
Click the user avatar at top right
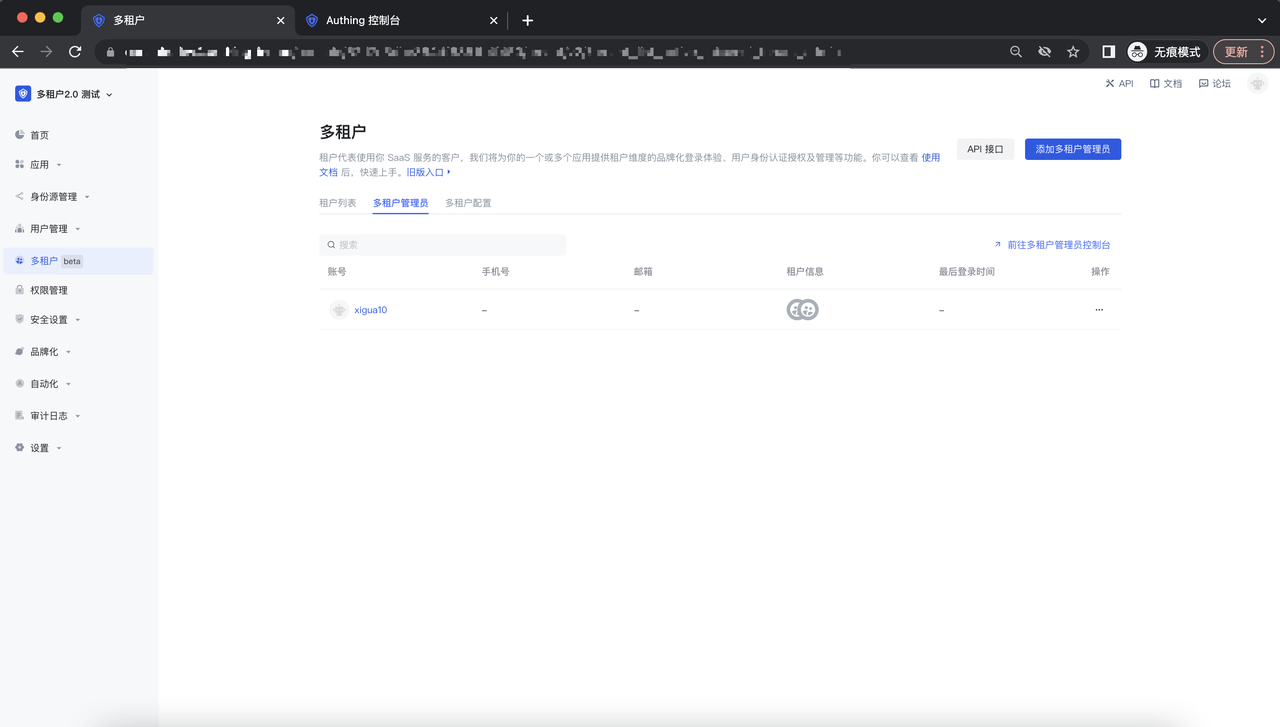1257,84
